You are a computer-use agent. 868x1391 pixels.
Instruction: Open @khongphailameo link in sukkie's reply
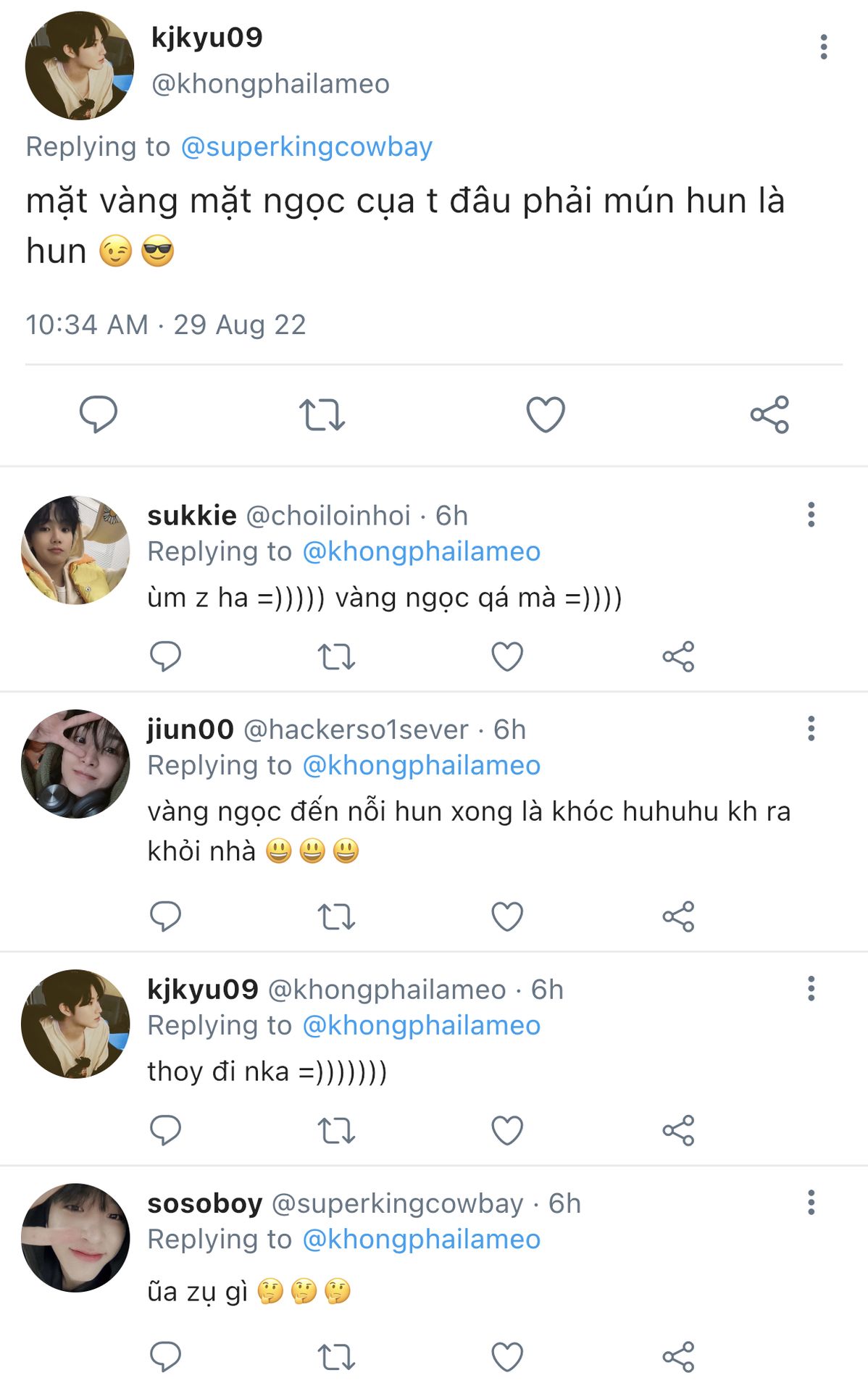tap(421, 552)
